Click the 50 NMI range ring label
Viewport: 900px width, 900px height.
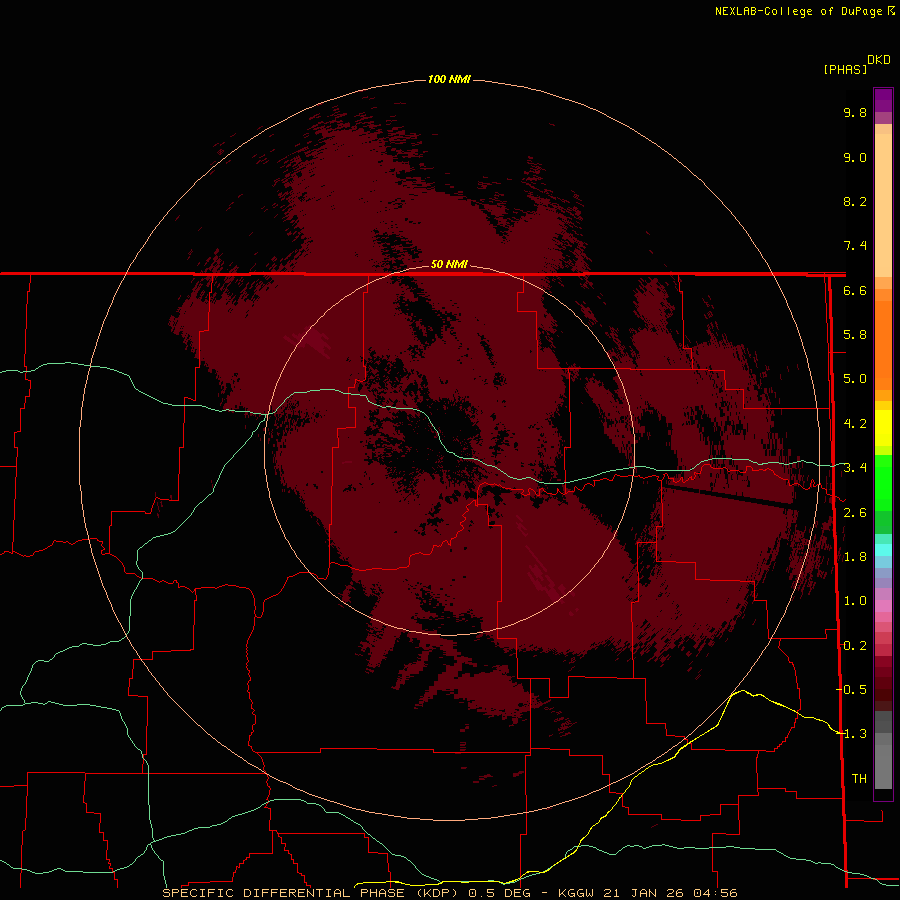449,264
